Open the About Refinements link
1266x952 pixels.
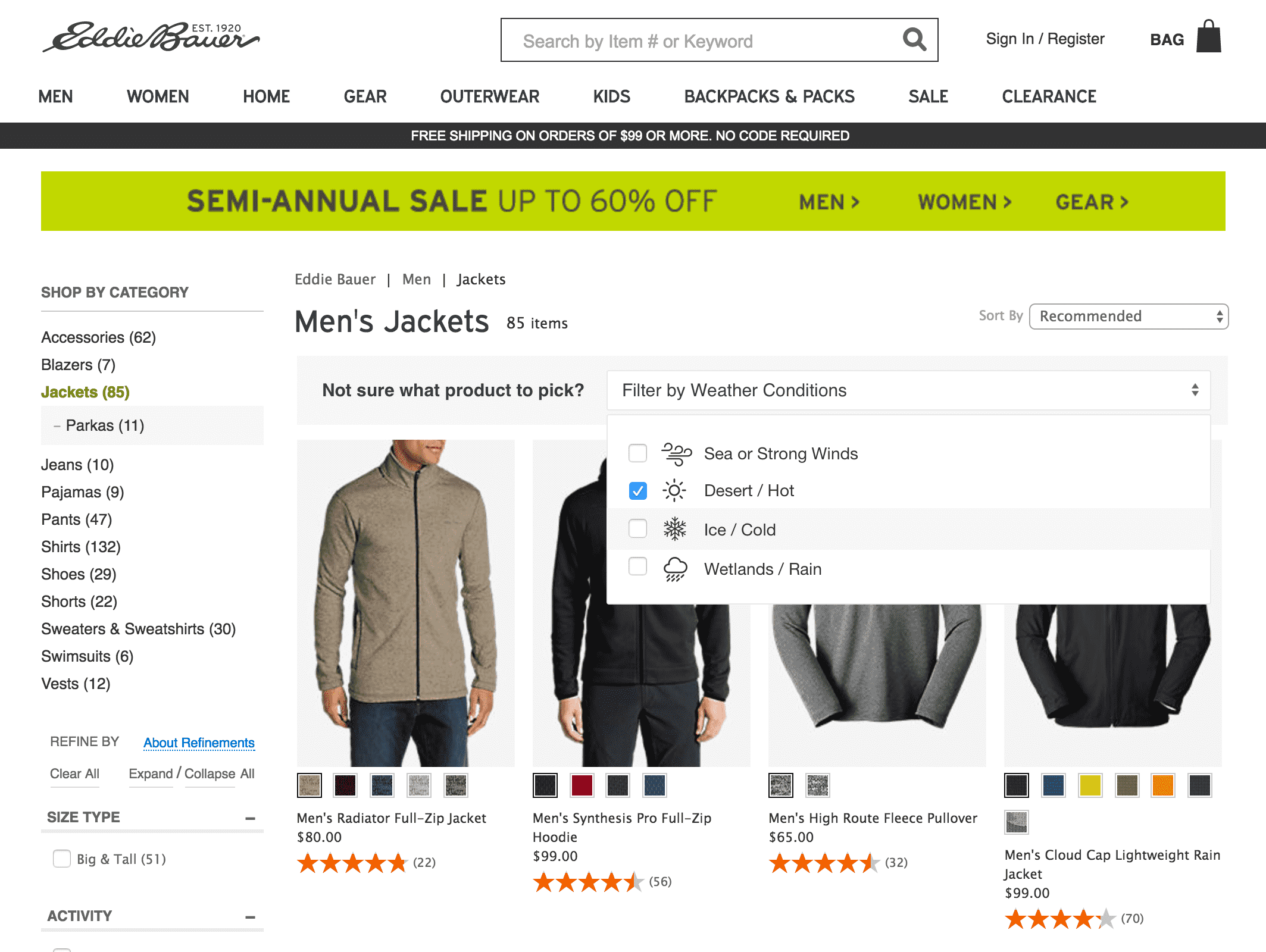(199, 743)
